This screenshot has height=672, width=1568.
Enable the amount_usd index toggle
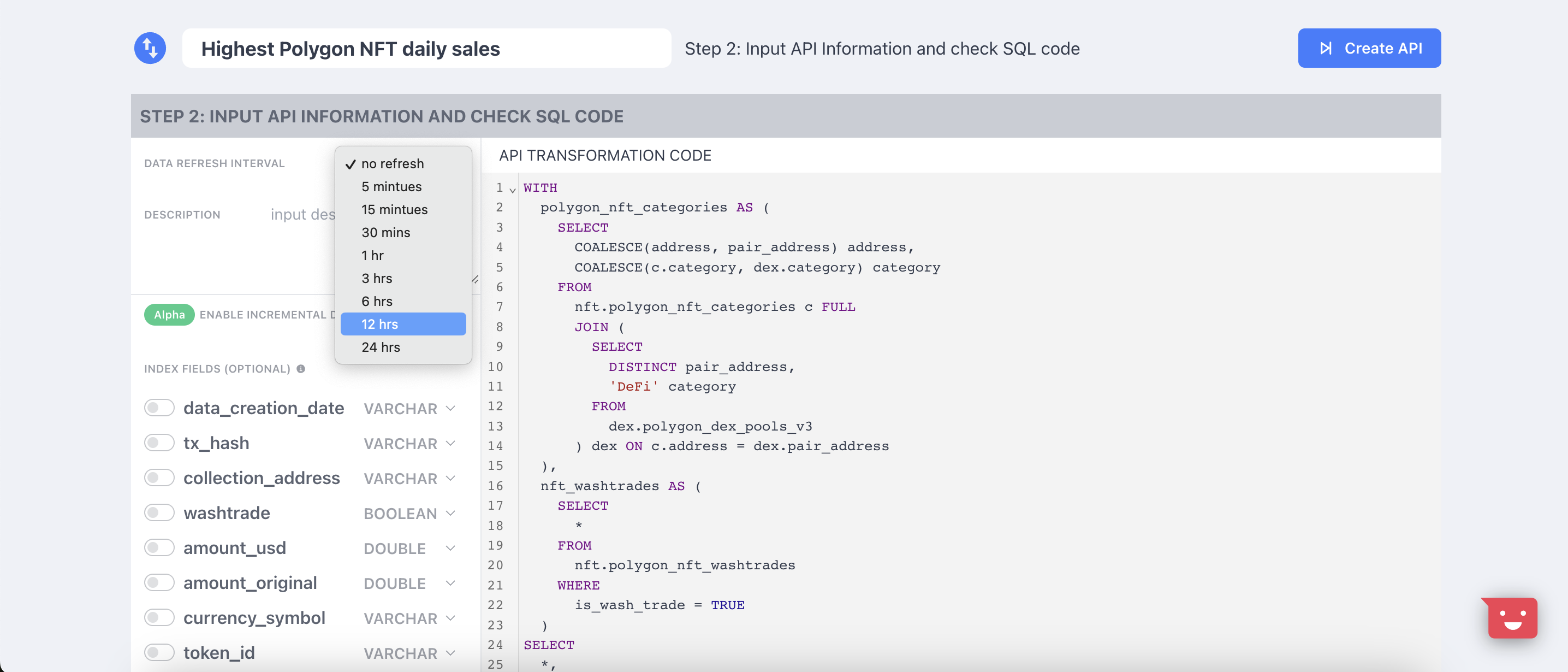point(159,548)
